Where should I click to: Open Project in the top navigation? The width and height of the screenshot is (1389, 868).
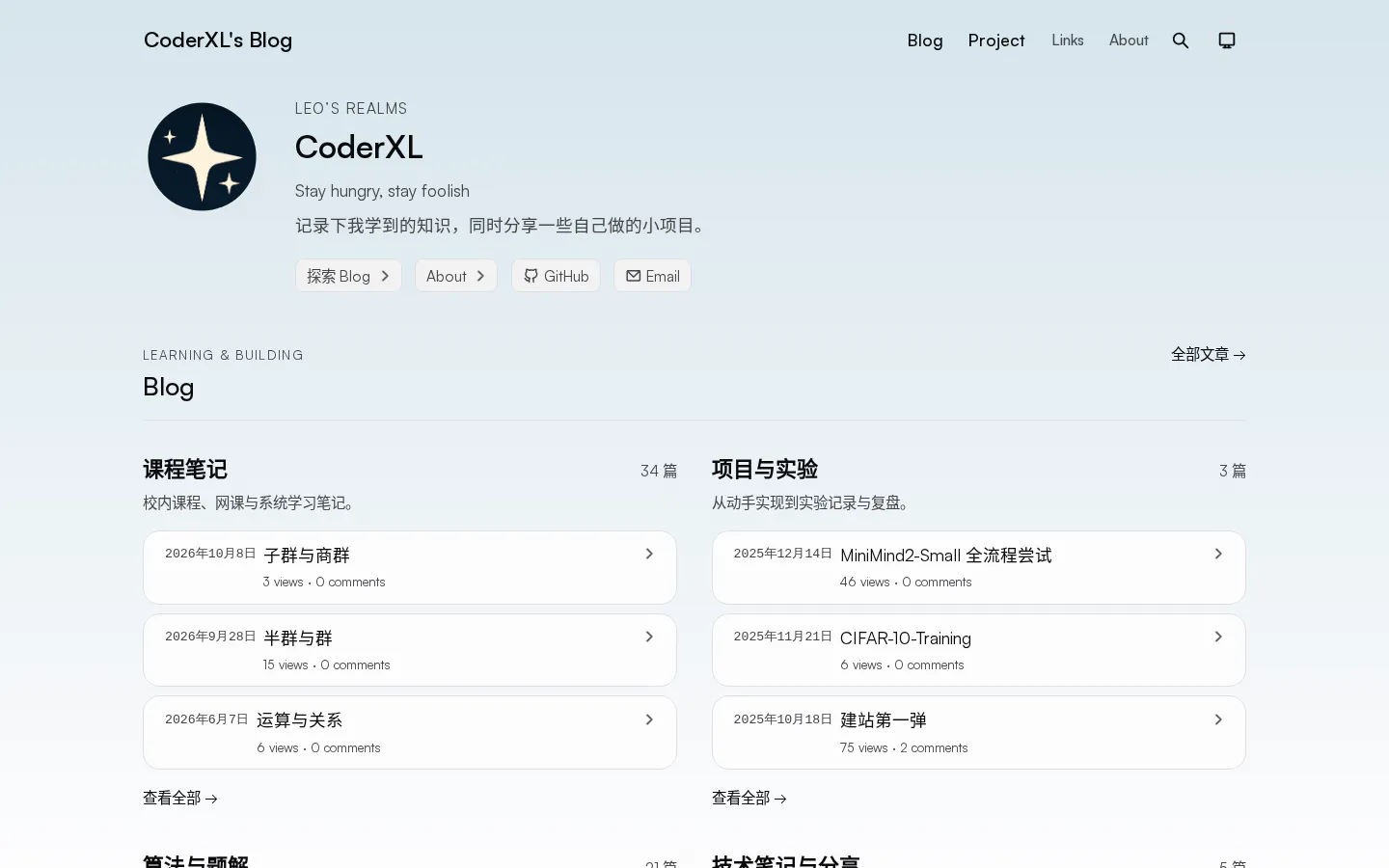[996, 41]
